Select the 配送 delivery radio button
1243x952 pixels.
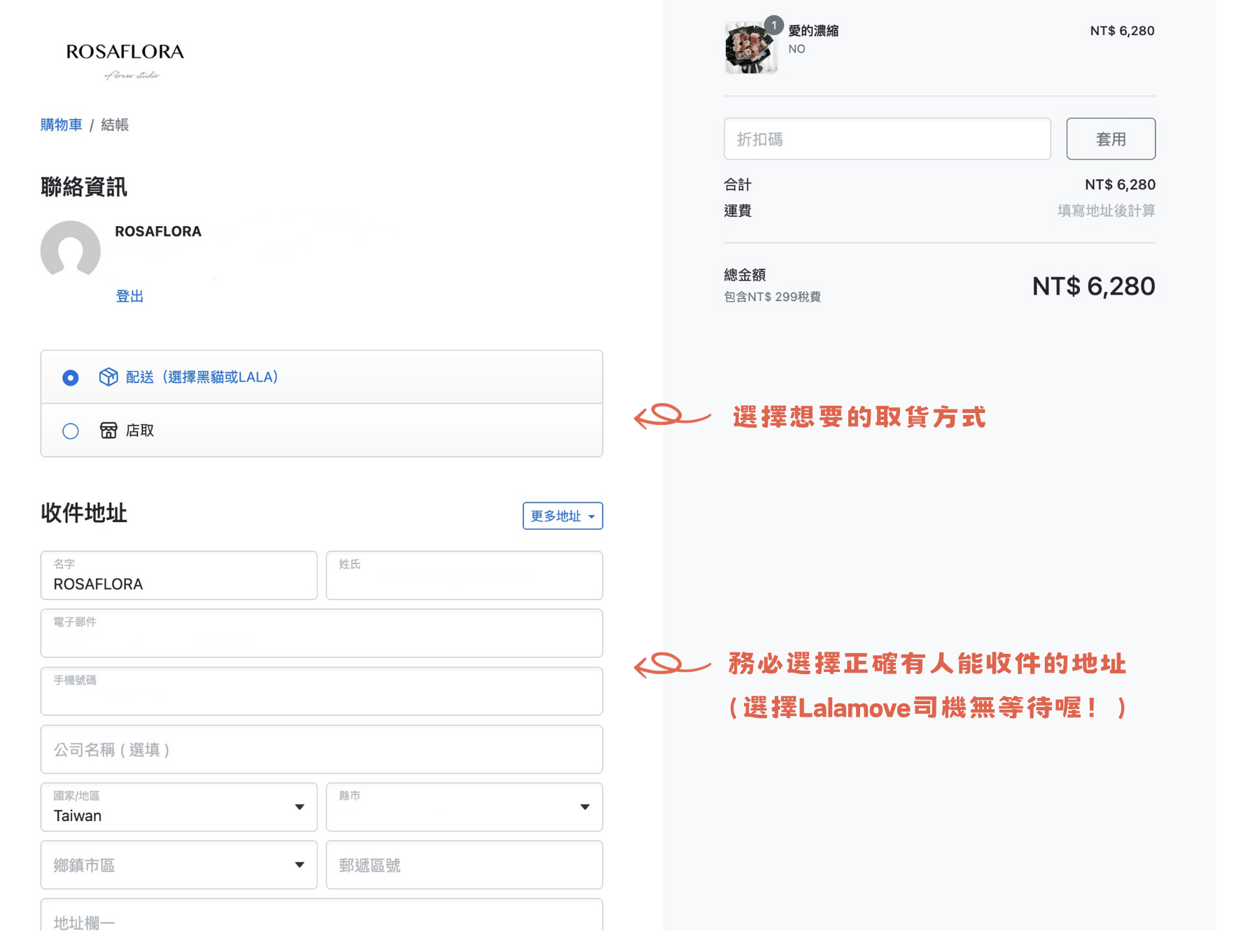(71, 378)
